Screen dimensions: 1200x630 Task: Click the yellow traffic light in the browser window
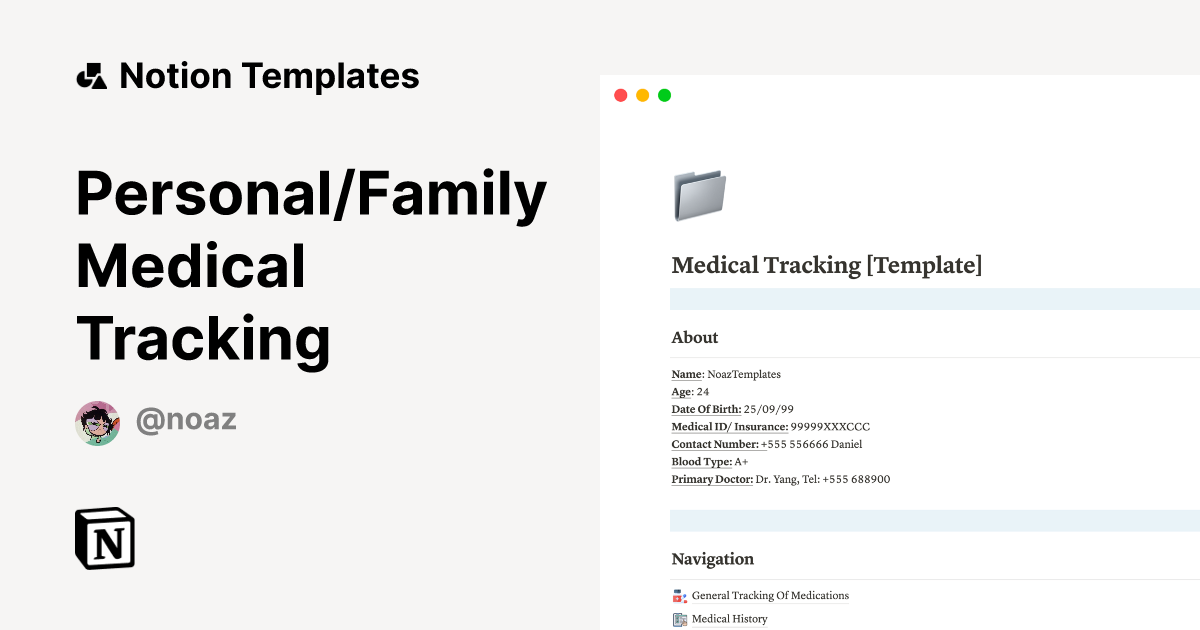point(642,94)
